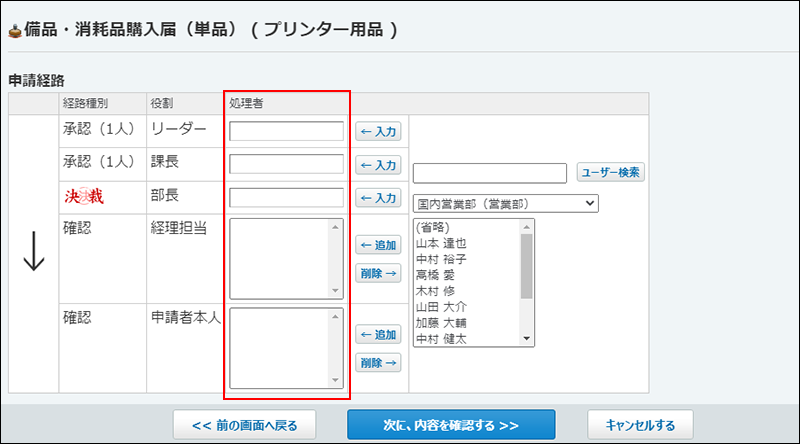Image resolution: width=800 pixels, height=444 pixels.
Task: Focus the 部長 processor input field
Action: click(286, 198)
